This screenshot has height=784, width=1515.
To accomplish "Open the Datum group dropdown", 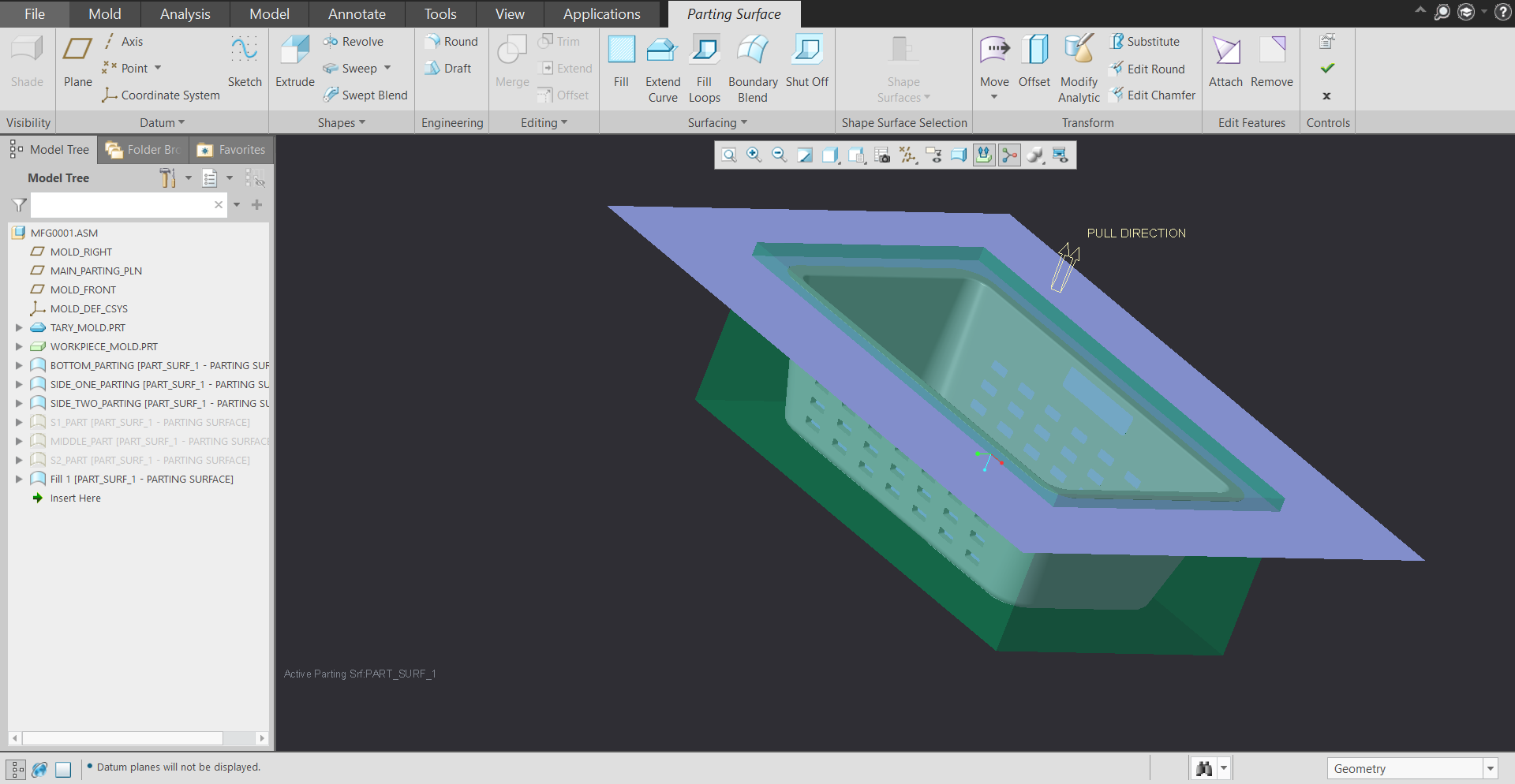I will click(x=162, y=123).
